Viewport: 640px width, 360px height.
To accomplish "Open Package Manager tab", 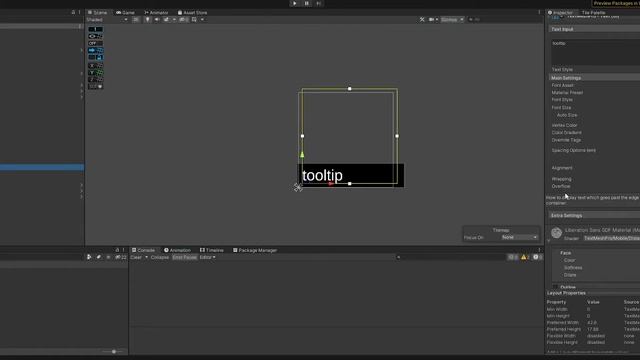I will click(255, 250).
